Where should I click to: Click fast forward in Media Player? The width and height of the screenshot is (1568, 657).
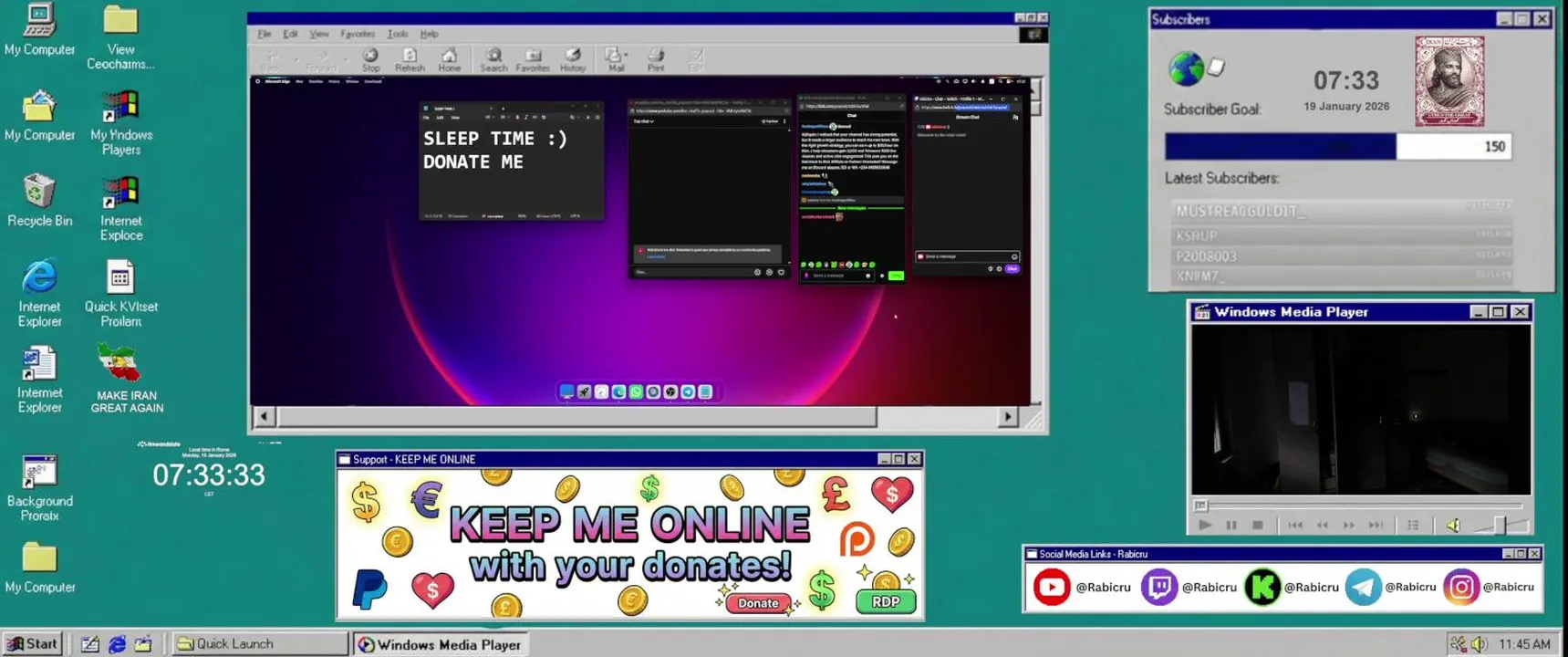1349,526
